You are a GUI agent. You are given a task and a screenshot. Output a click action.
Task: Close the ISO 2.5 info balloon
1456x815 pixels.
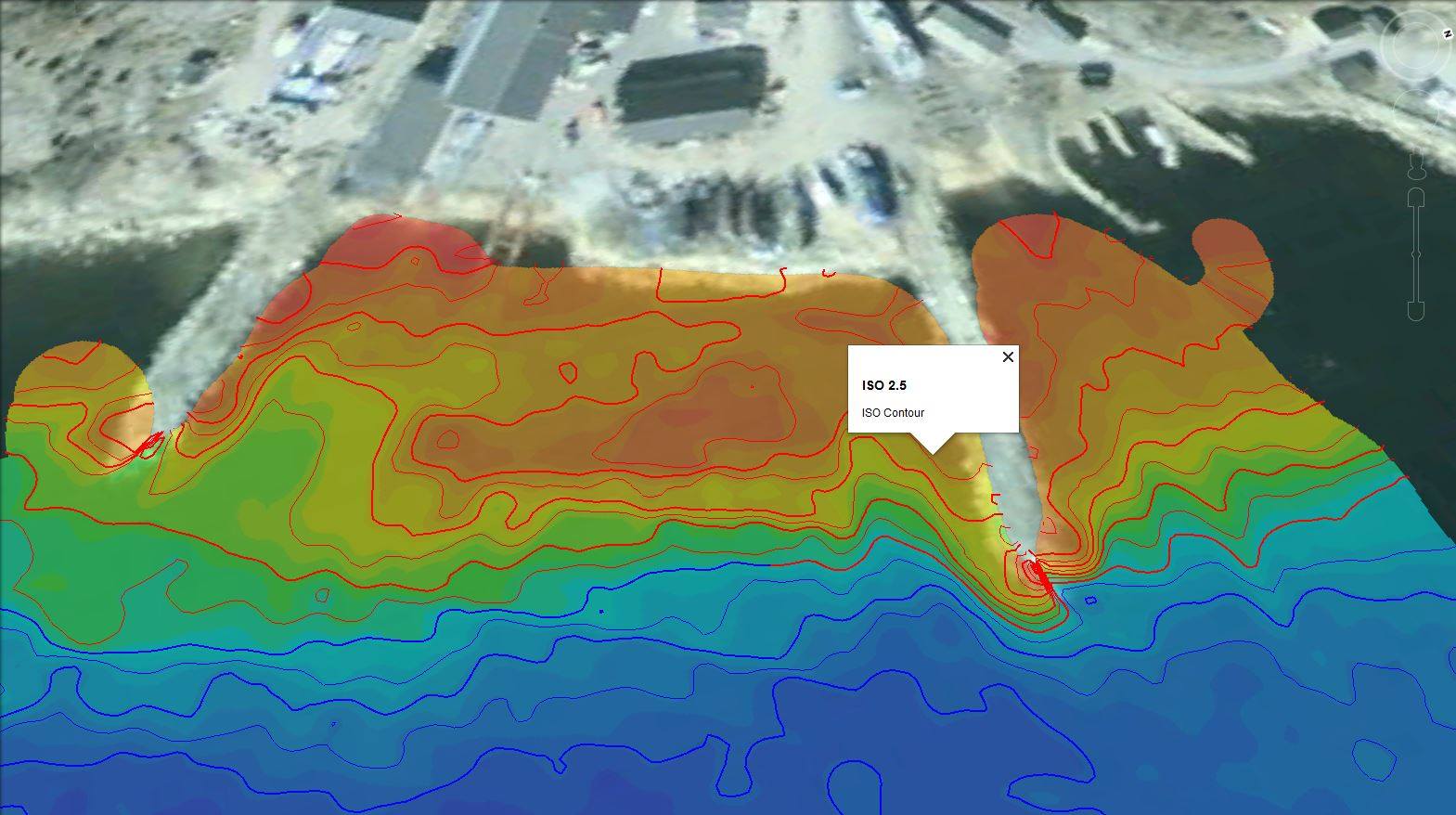[x=1008, y=357]
